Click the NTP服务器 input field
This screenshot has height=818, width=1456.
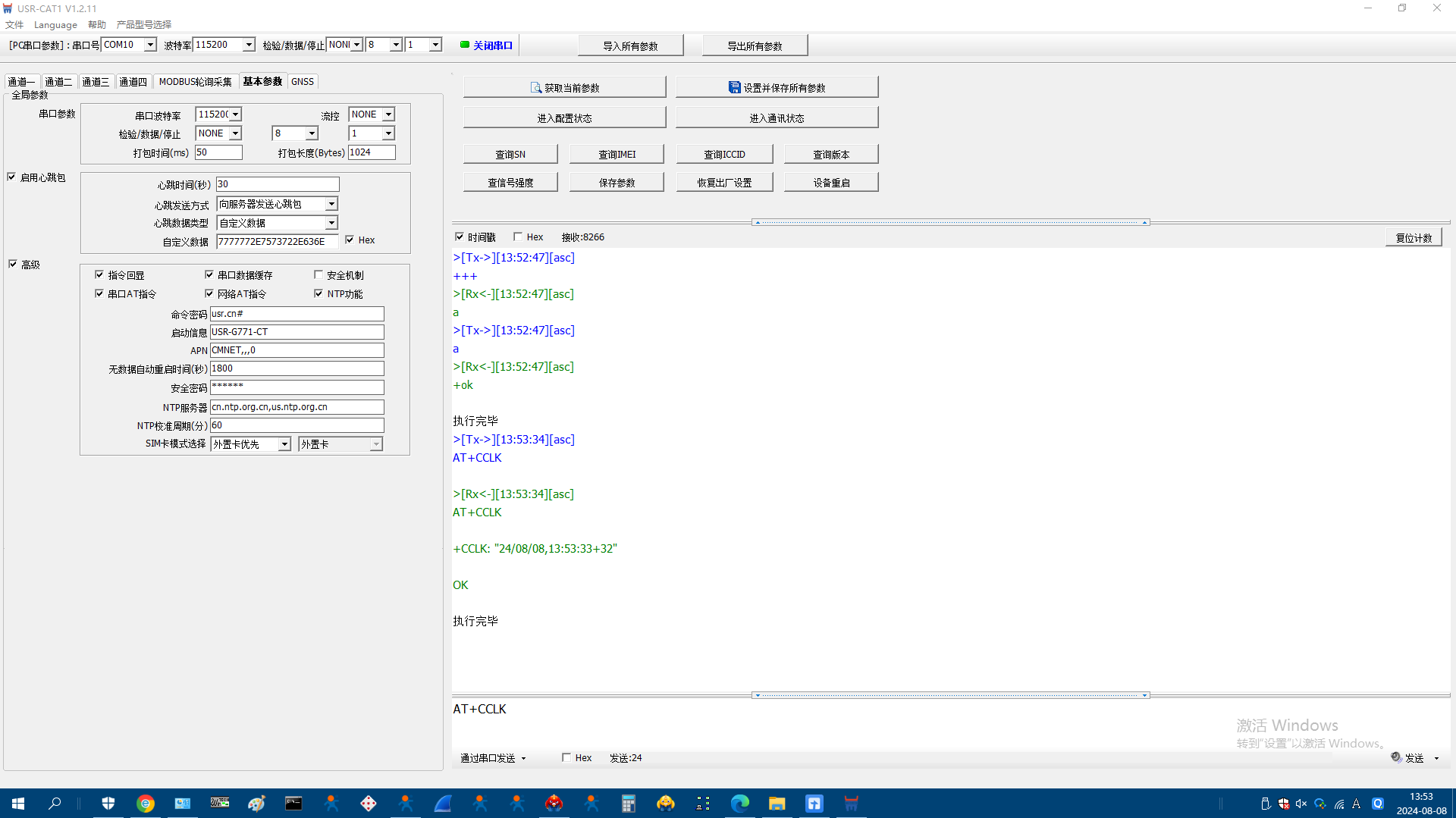pyautogui.click(x=297, y=407)
